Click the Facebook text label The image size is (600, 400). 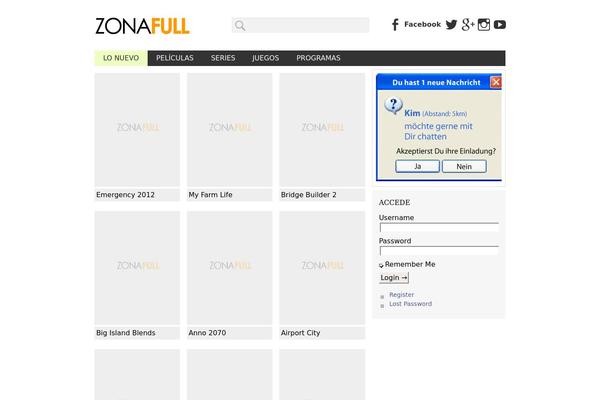(422, 24)
